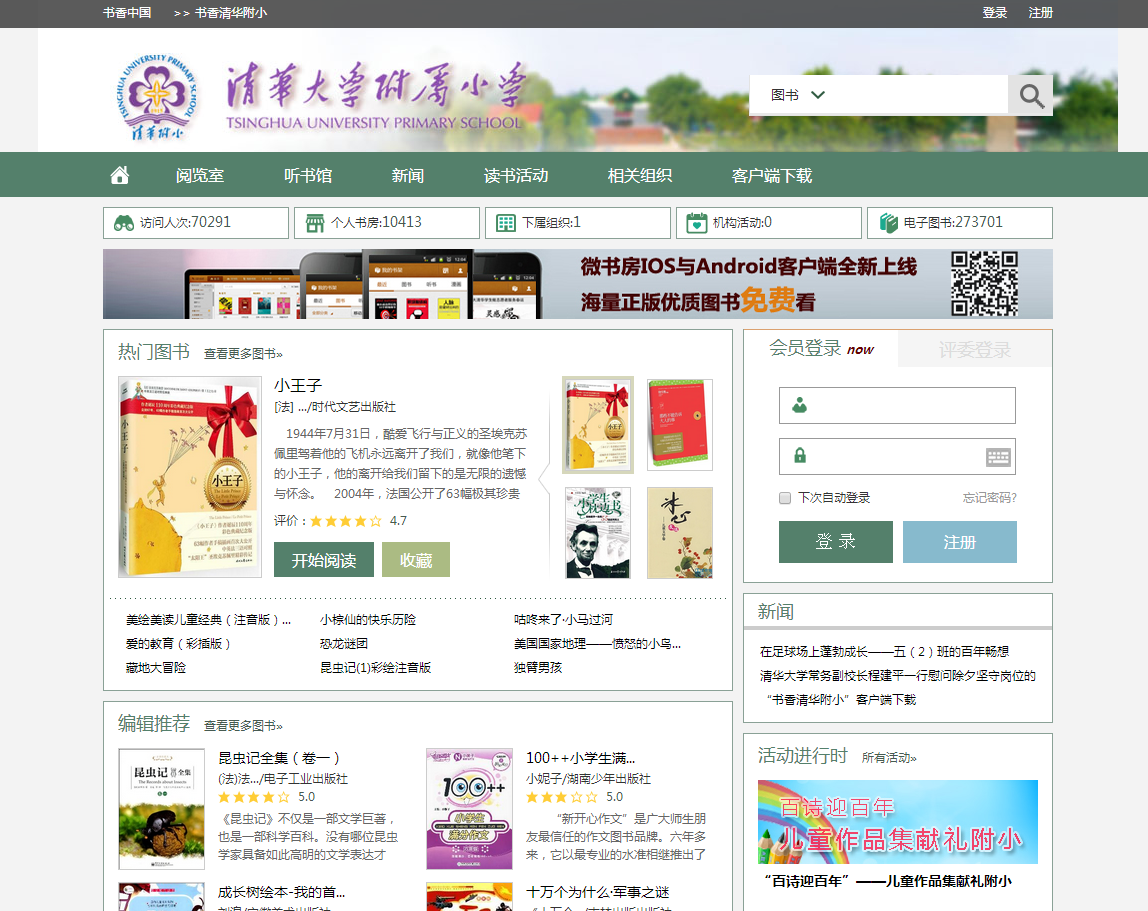Click the magnifier search icon
The image size is (1148, 911).
1031,96
